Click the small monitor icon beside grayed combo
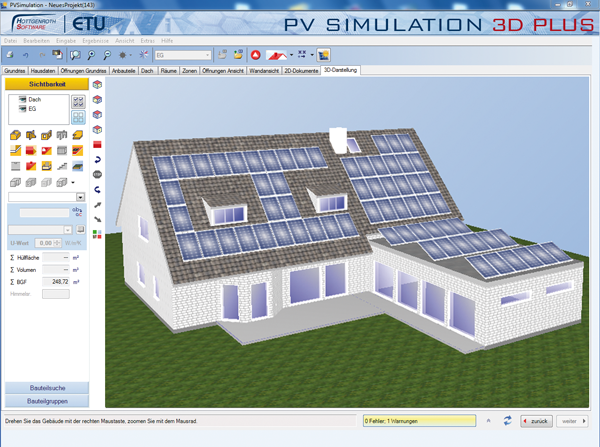This screenshot has width=600, height=447. (80, 229)
